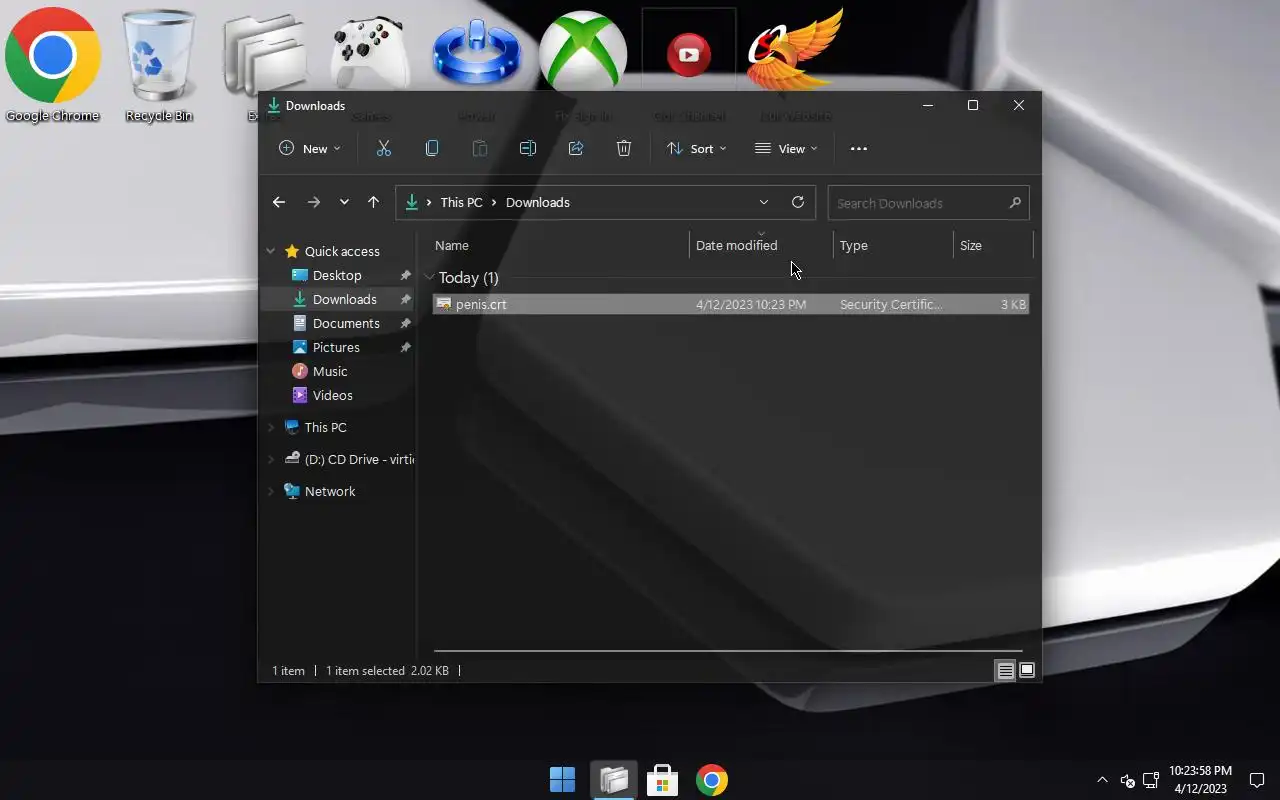Open the YouTube desktop shortcut
1280x800 pixels.
tap(689, 55)
